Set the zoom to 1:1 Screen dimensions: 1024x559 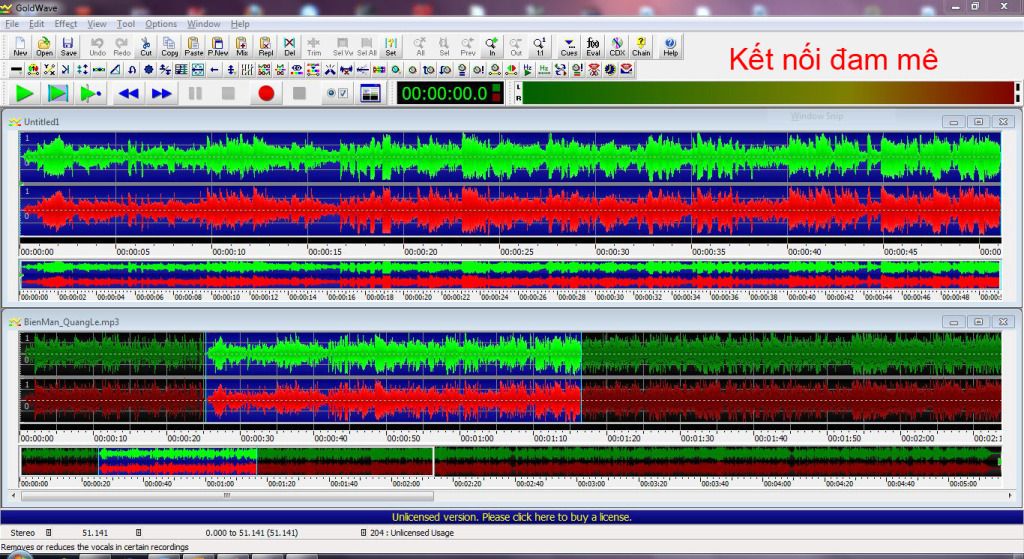[539, 46]
